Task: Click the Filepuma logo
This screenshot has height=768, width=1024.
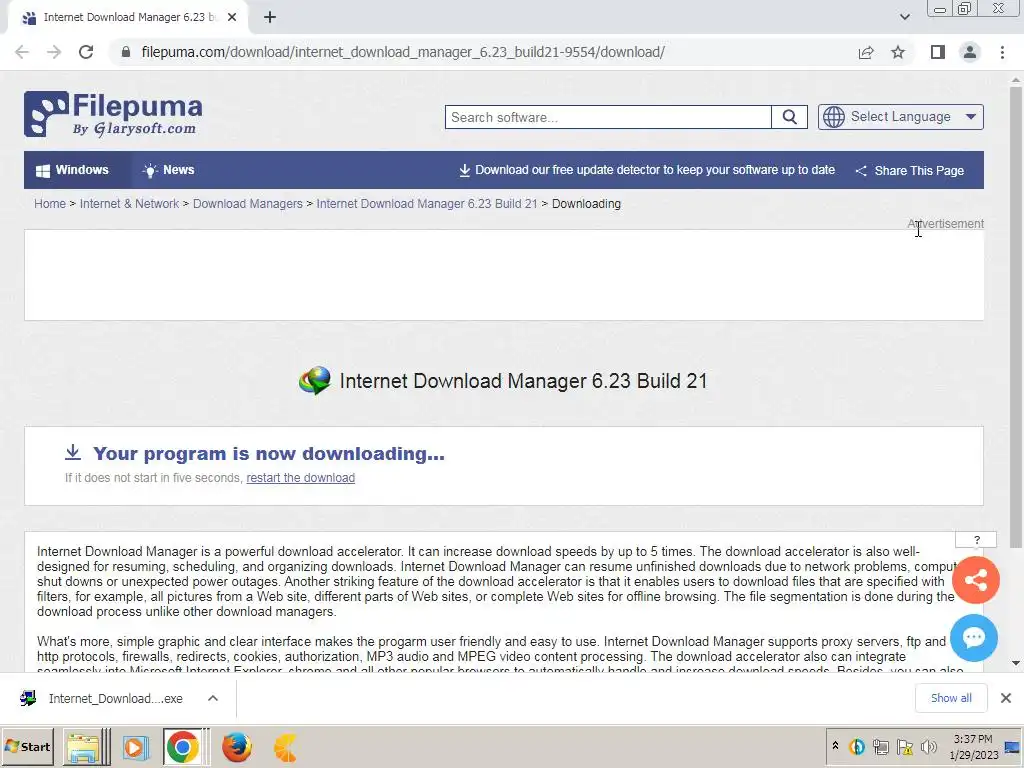Action: click(x=113, y=114)
